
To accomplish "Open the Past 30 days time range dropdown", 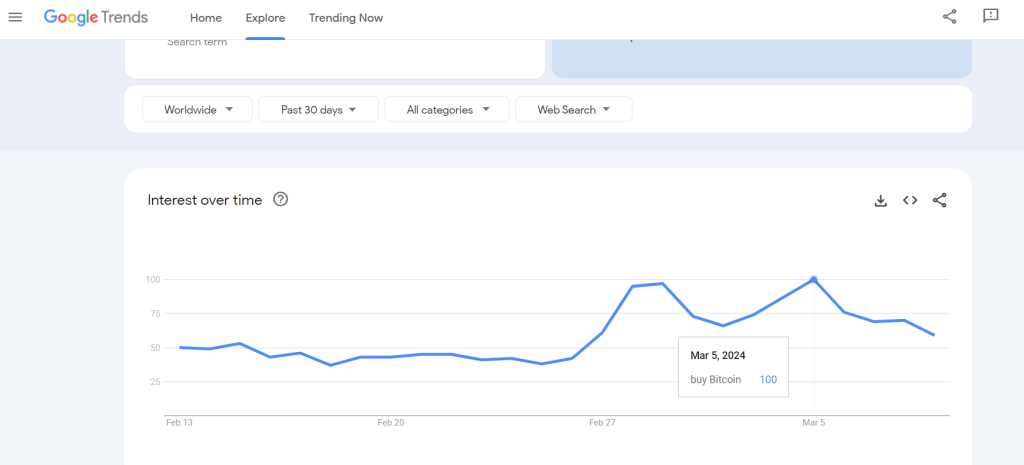I will click(x=319, y=110).
